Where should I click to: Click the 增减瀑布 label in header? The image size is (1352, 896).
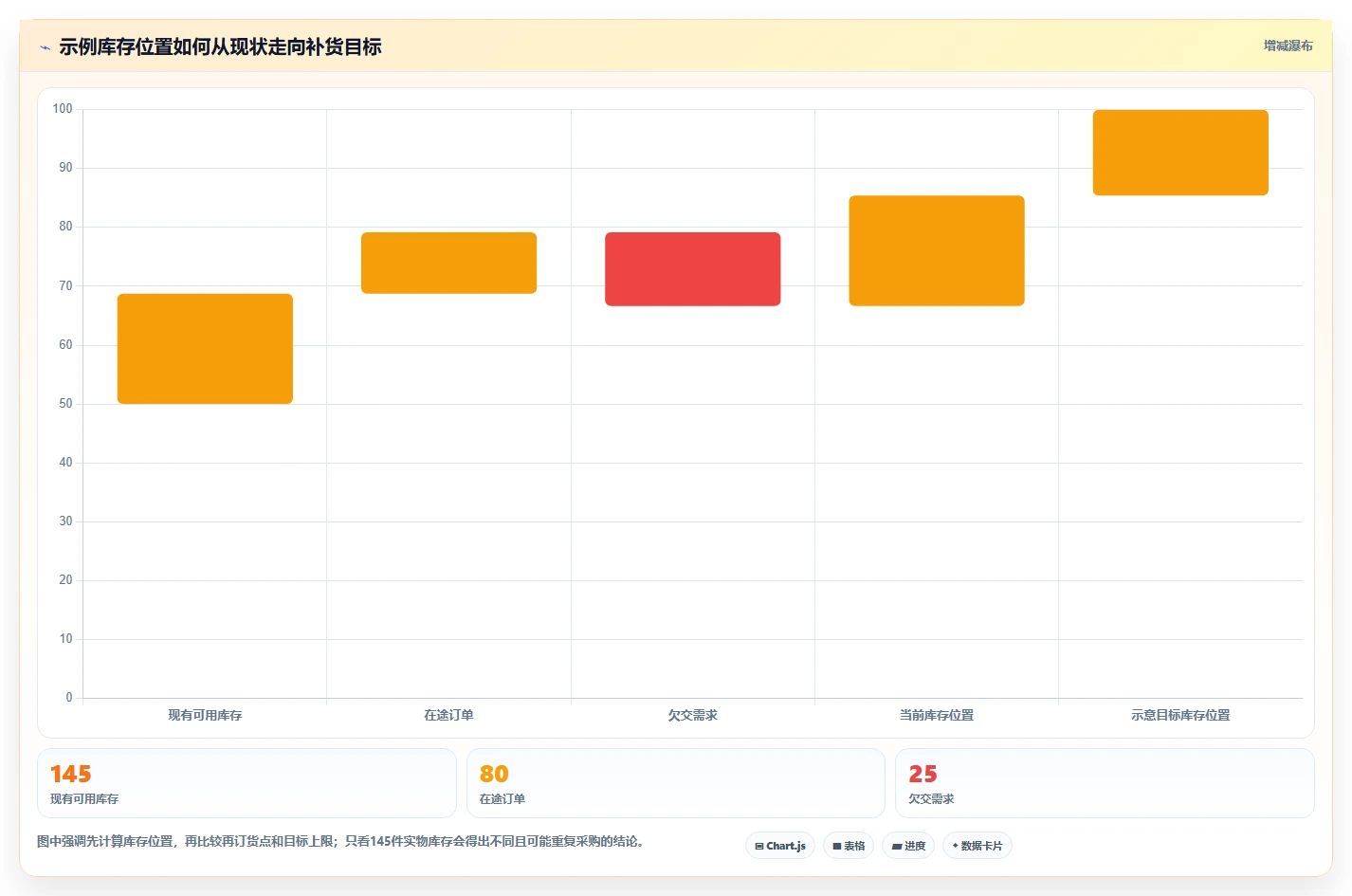[1288, 46]
